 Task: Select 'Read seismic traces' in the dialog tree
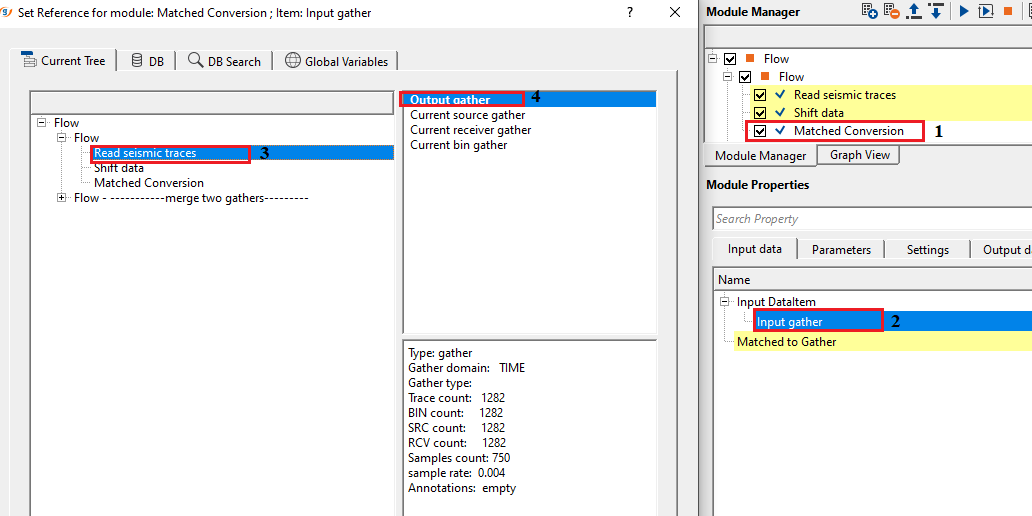click(x=145, y=153)
